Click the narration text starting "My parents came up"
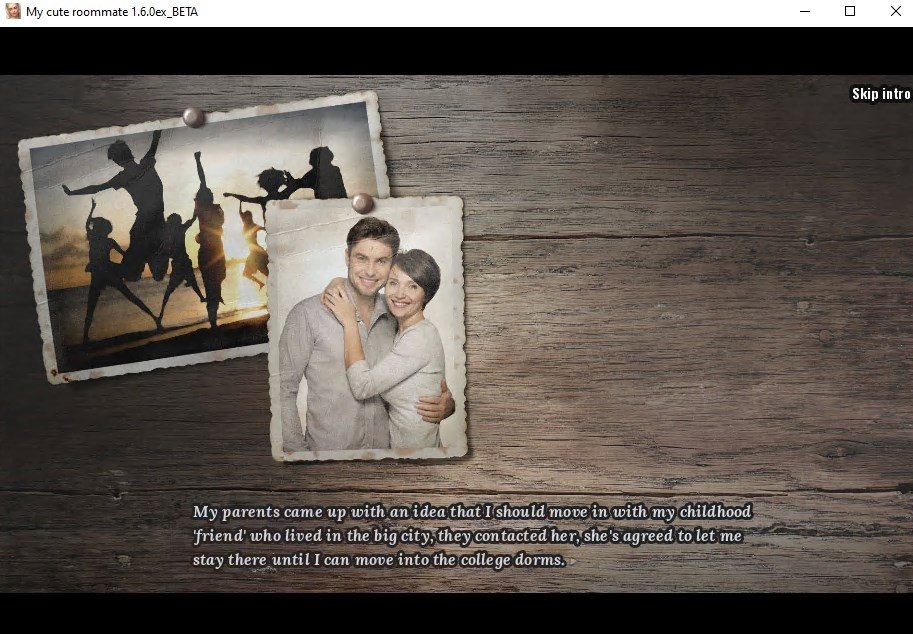 click(472, 536)
